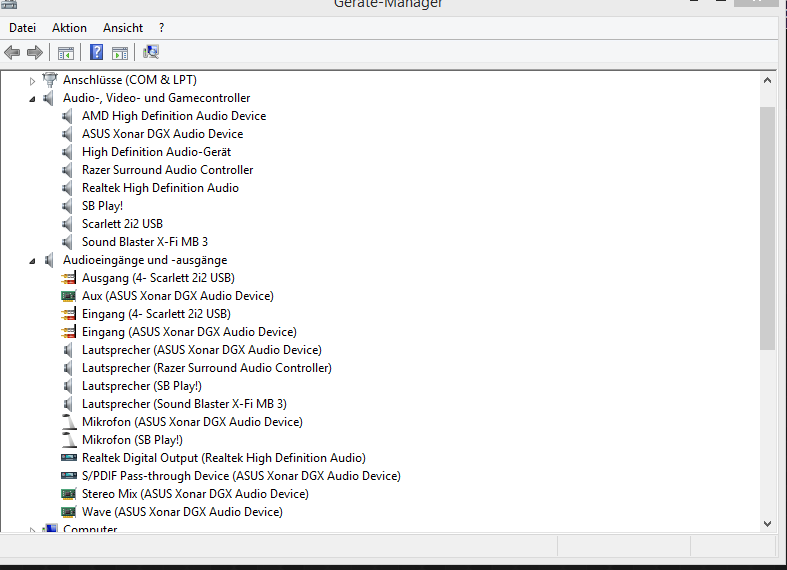Open the Aktion menu

pyautogui.click(x=69, y=28)
